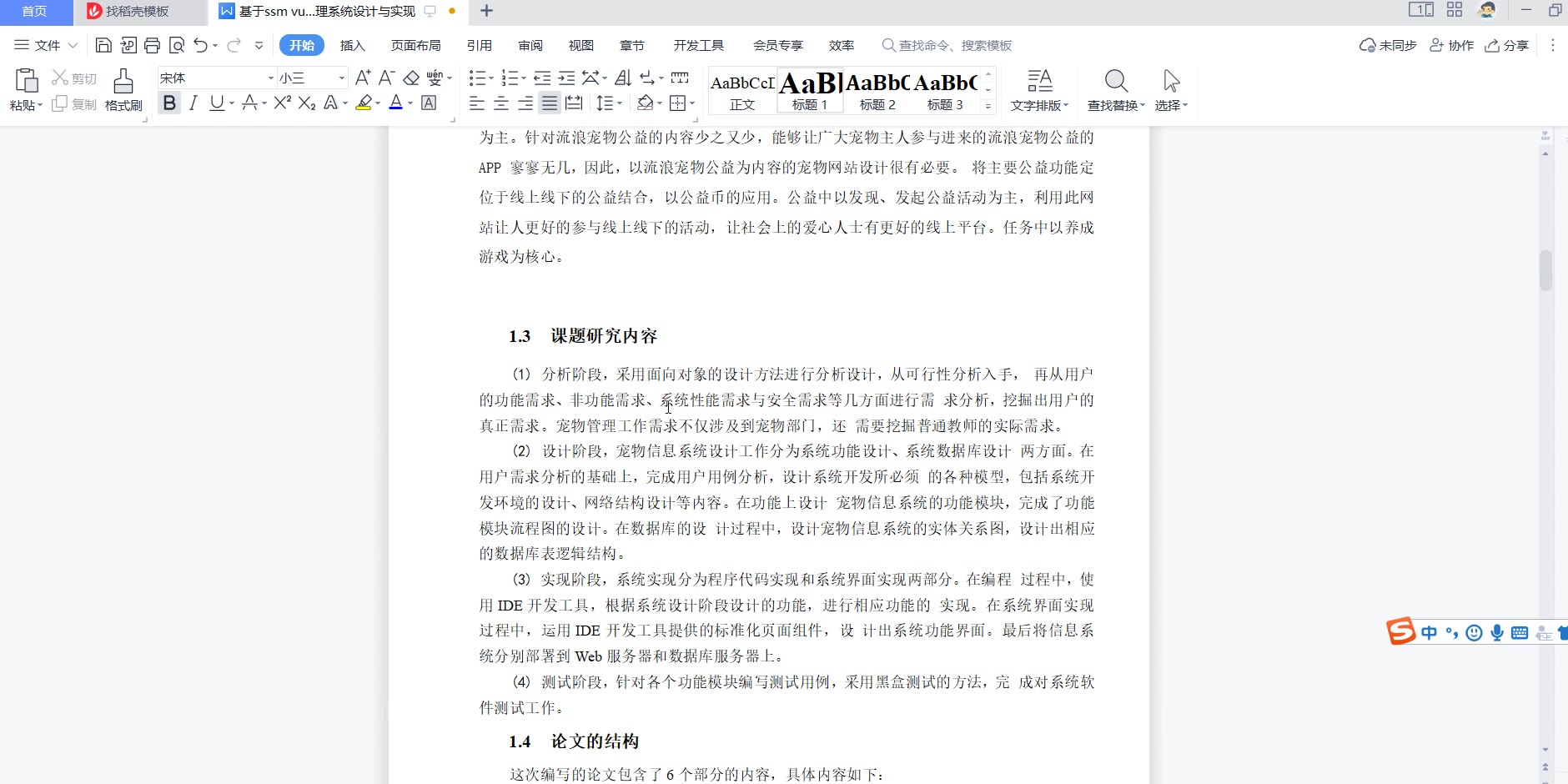Image resolution: width=1568 pixels, height=784 pixels.
Task: Open Print Preview icon
Action: point(176,46)
